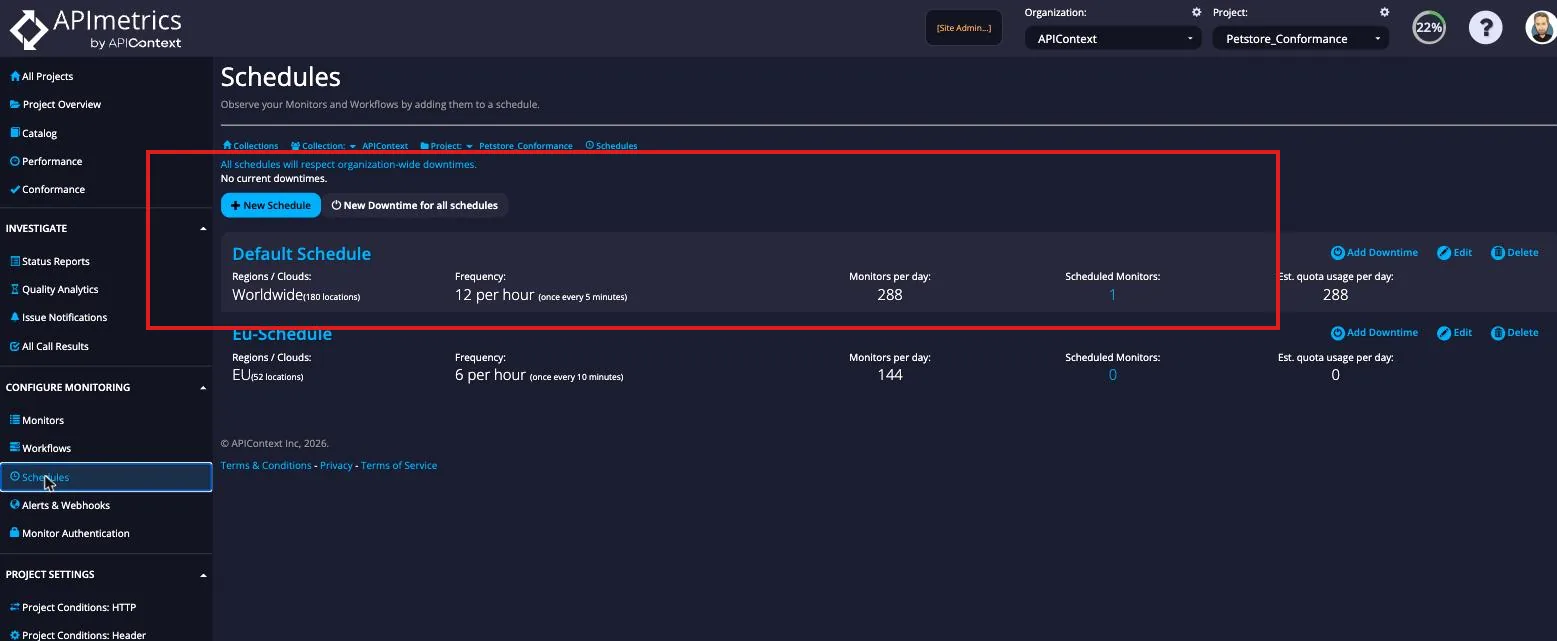Edit the Eu-Schedule
The width and height of the screenshot is (1557, 641).
1454,332
